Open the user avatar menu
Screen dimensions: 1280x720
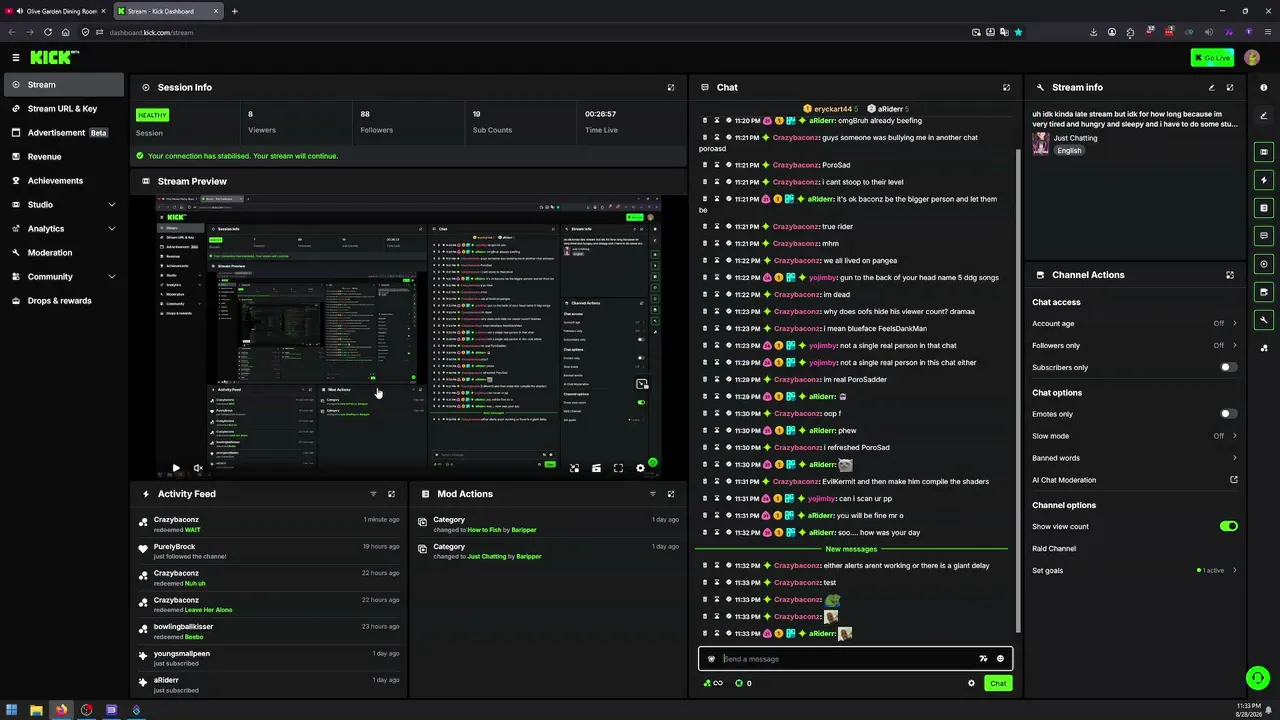click(1252, 58)
